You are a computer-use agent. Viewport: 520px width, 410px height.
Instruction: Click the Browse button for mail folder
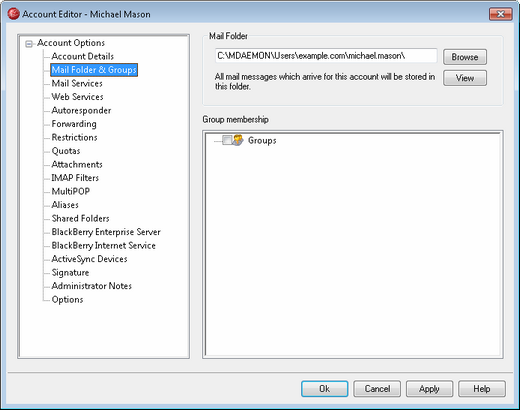coord(465,57)
